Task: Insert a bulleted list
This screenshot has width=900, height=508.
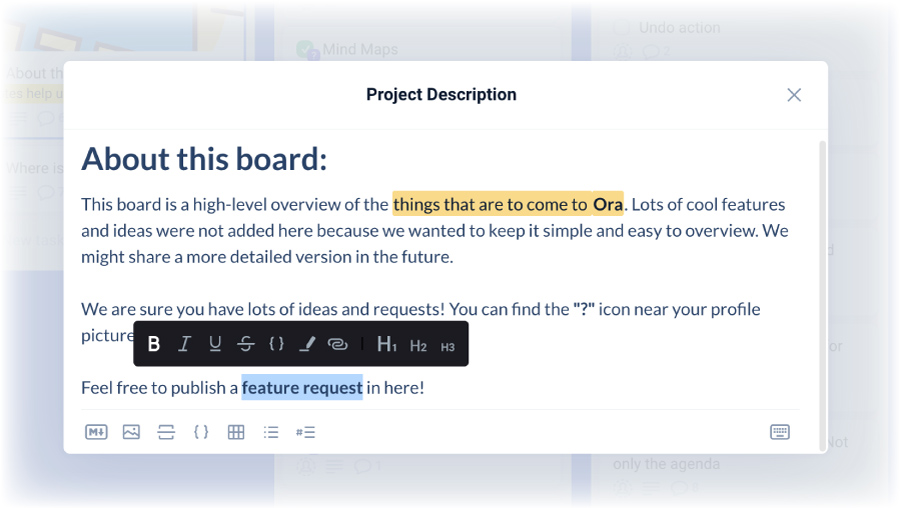Action: (x=271, y=432)
